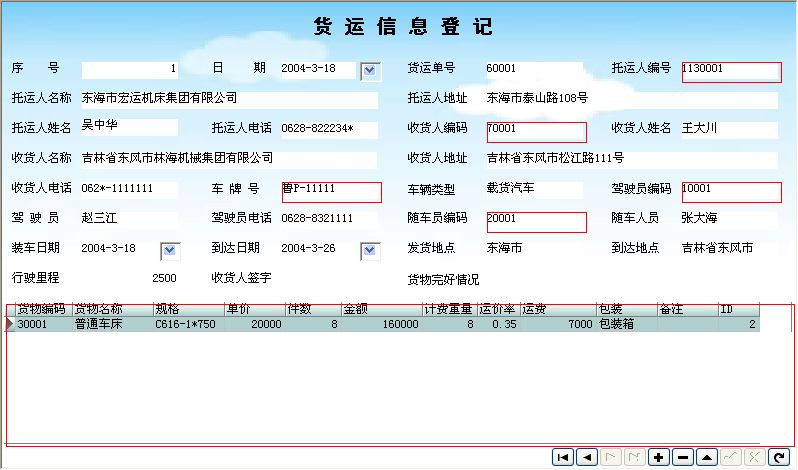The height and width of the screenshot is (470, 798).
Task: Click the 货物名称 column header
Action: tap(112, 310)
